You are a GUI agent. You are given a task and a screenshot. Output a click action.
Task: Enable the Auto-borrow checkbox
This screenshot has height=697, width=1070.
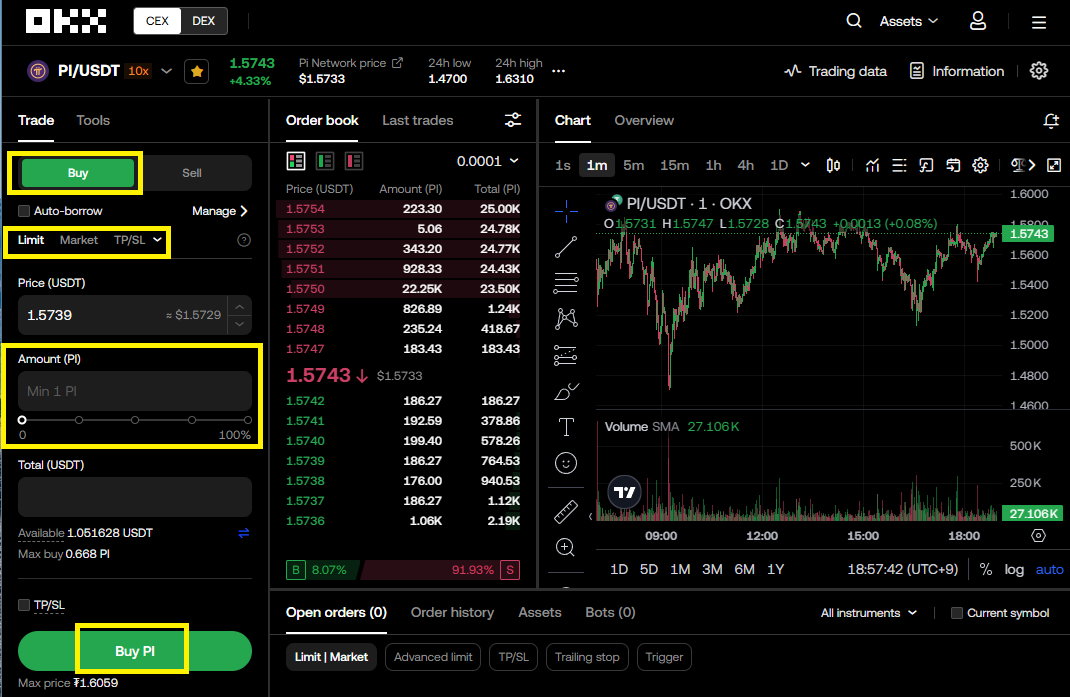coord(24,211)
